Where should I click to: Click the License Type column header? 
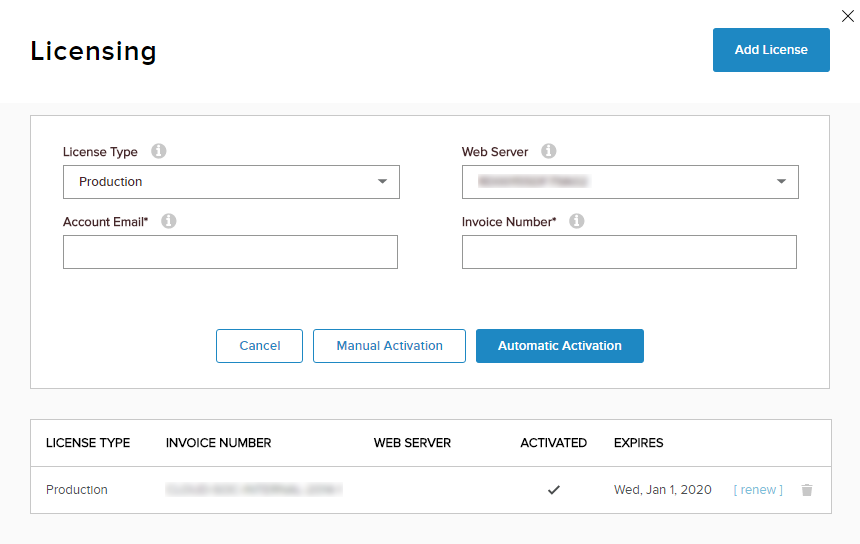click(88, 443)
